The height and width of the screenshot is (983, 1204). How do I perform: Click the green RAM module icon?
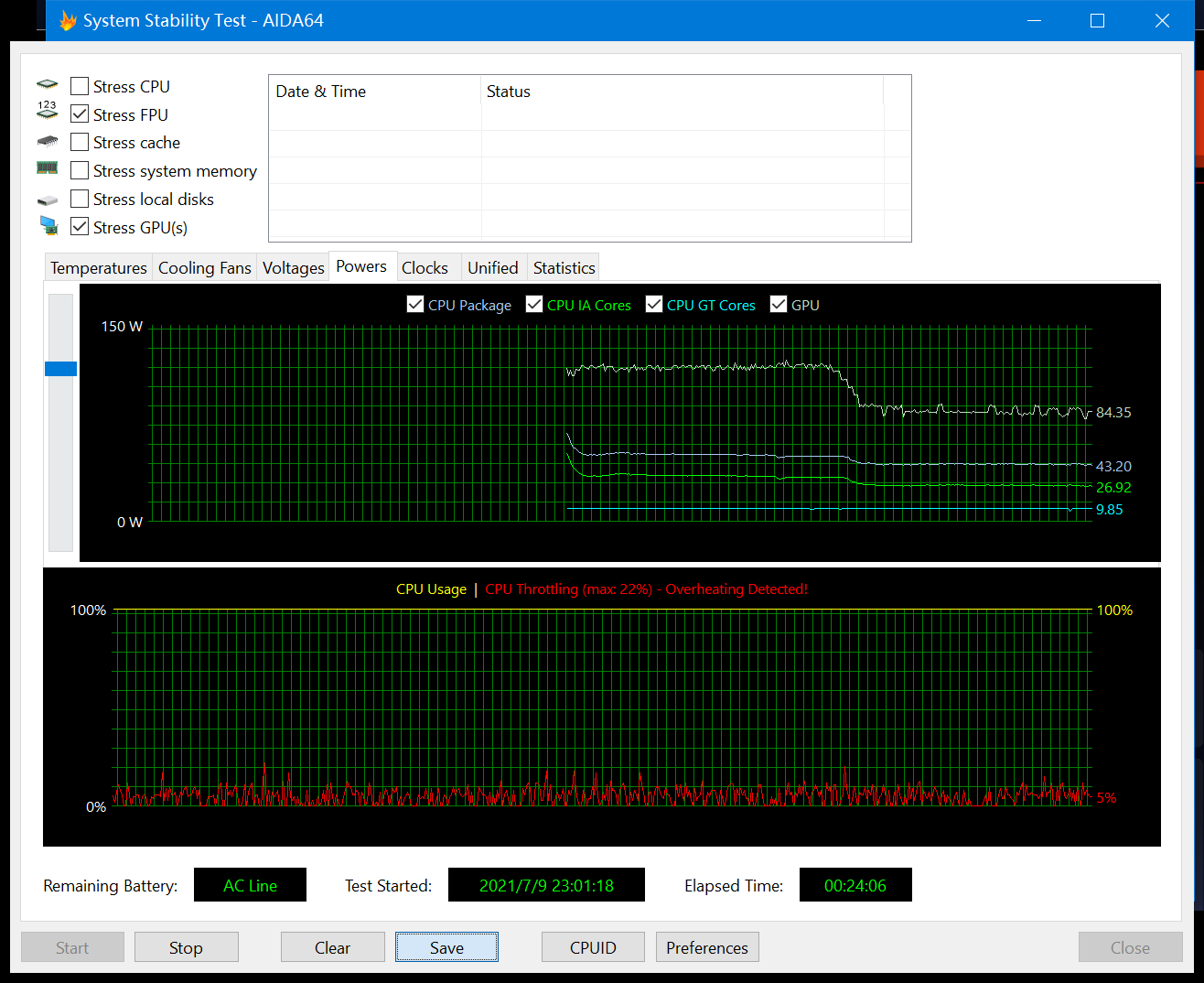tap(48, 167)
